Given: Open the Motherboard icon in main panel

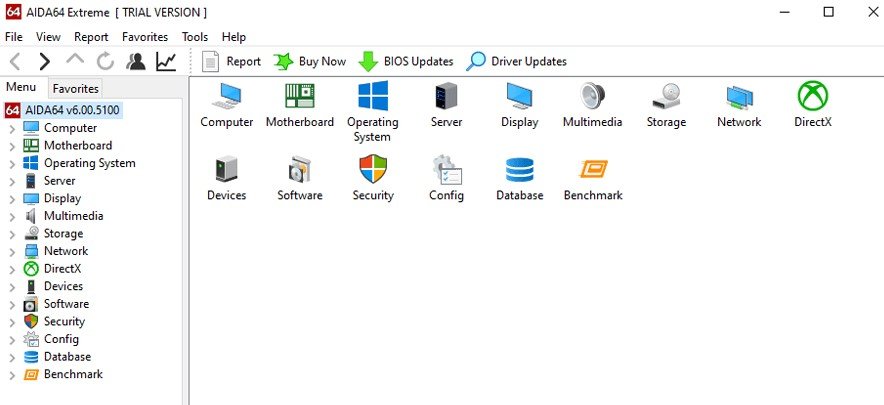Looking at the screenshot, I should click(299, 98).
